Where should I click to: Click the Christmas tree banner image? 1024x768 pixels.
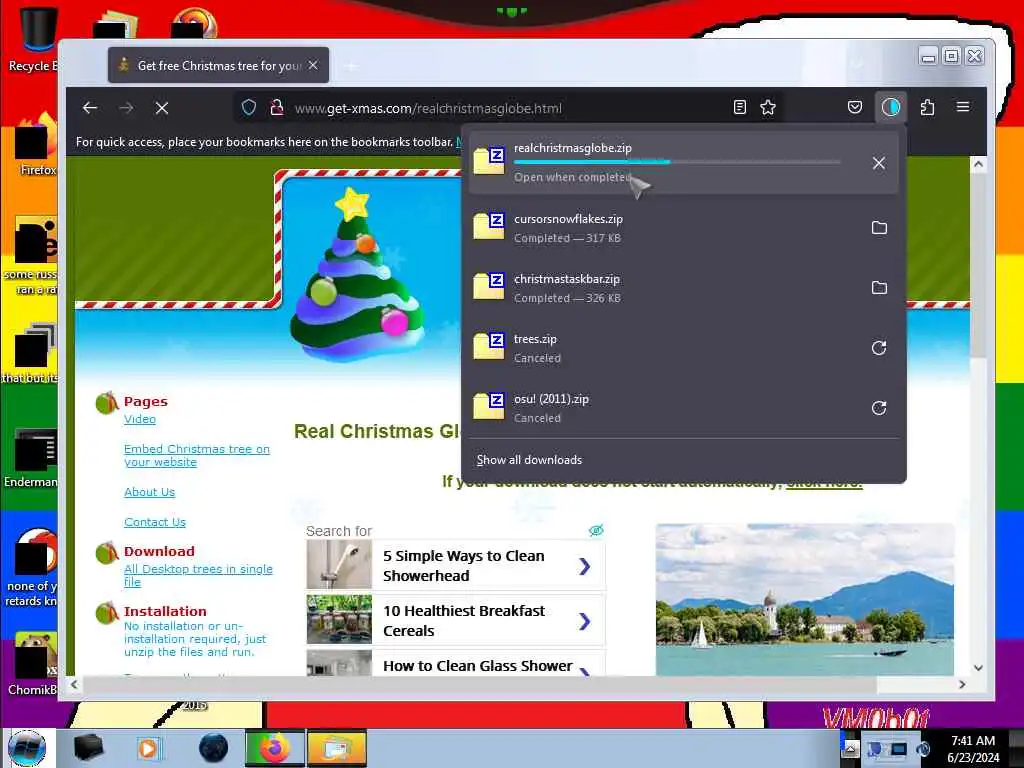click(x=356, y=274)
